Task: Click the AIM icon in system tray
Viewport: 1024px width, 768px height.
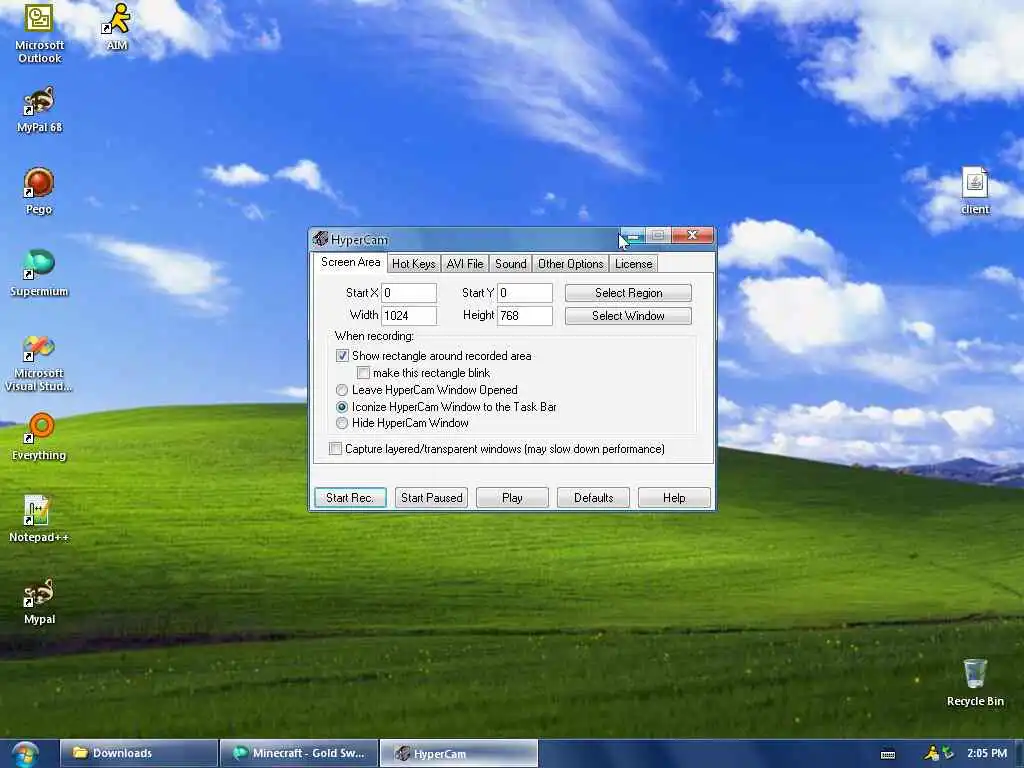Action: pos(931,753)
